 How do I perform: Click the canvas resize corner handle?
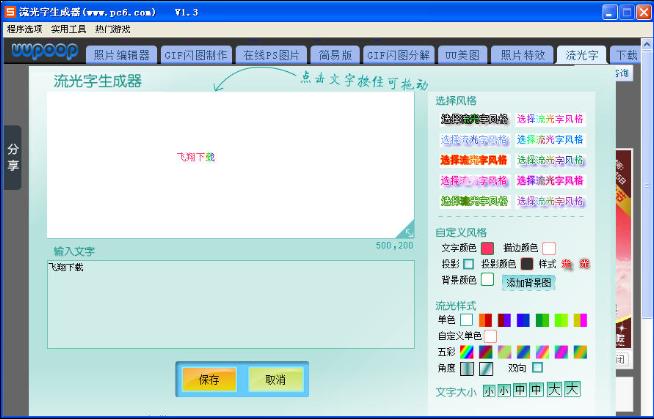405,229
